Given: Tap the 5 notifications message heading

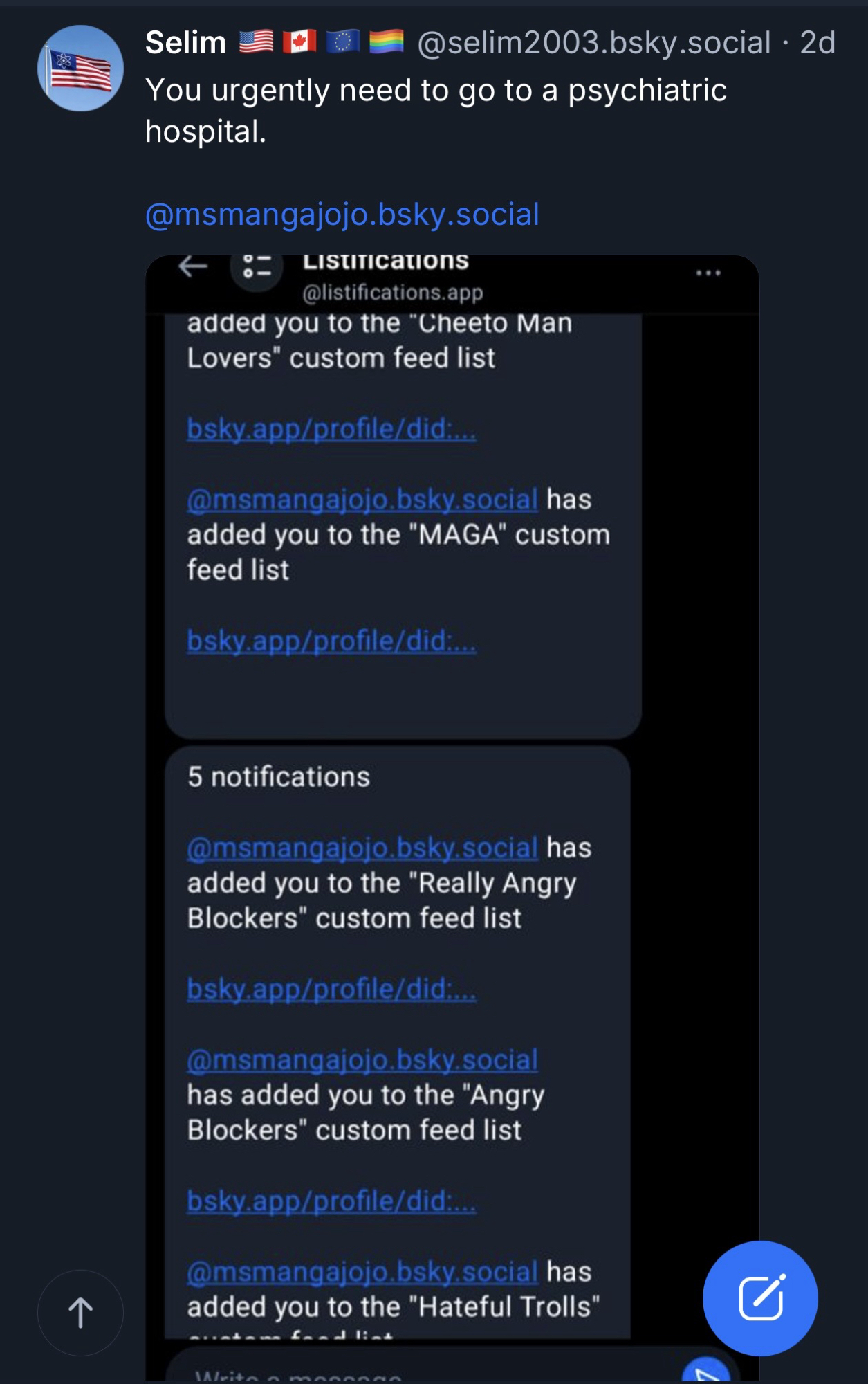Looking at the screenshot, I should coord(279,777).
